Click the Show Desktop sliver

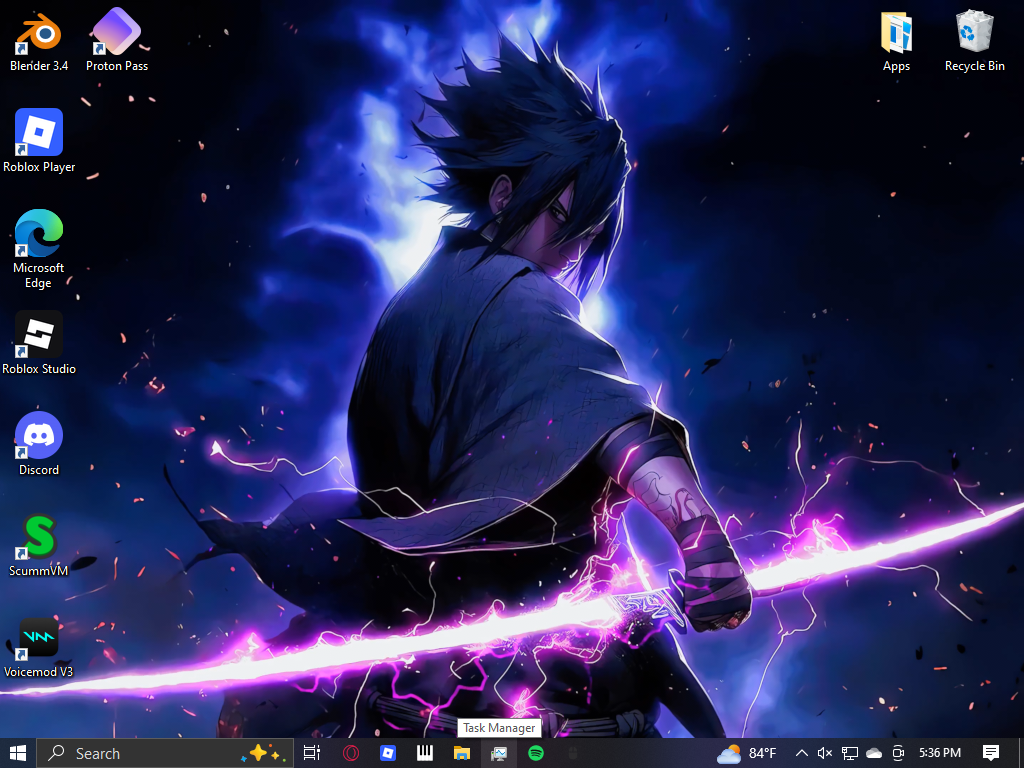[x=1021, y=753]
